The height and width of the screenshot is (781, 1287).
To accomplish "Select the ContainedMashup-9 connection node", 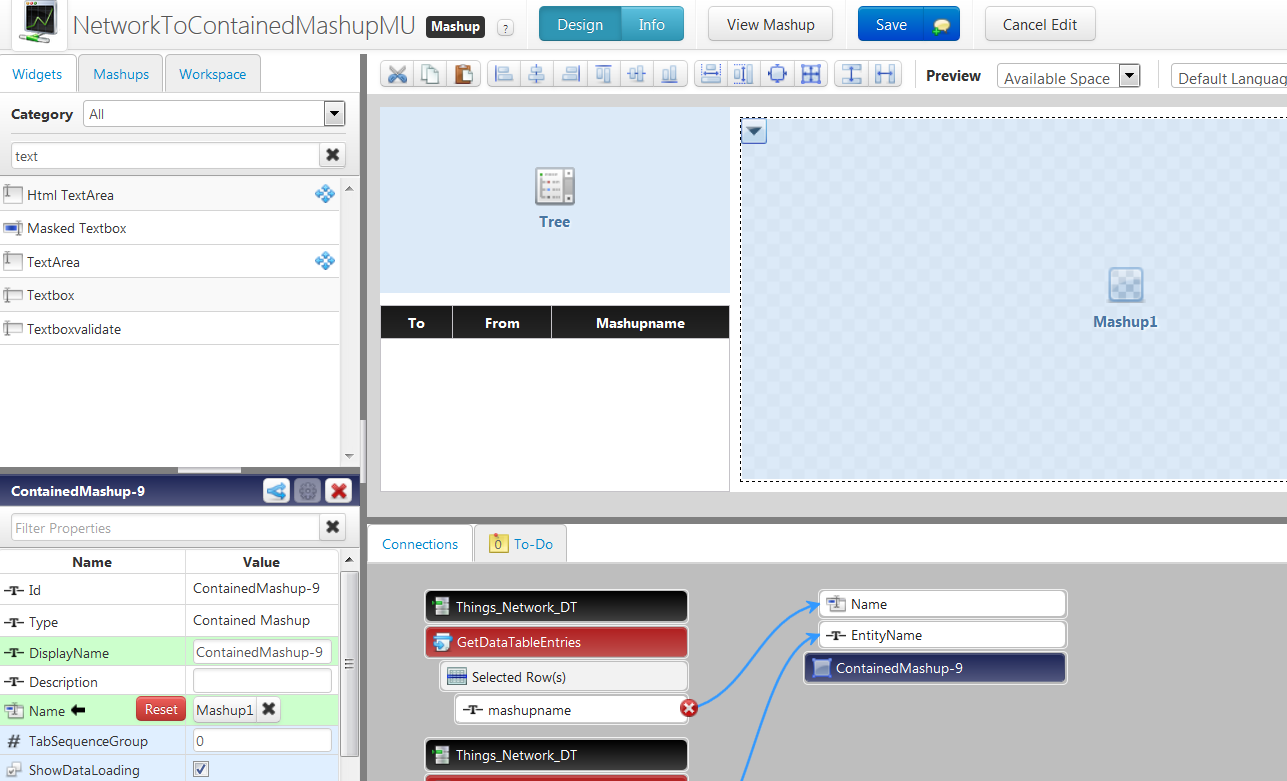I will (935, 668).
